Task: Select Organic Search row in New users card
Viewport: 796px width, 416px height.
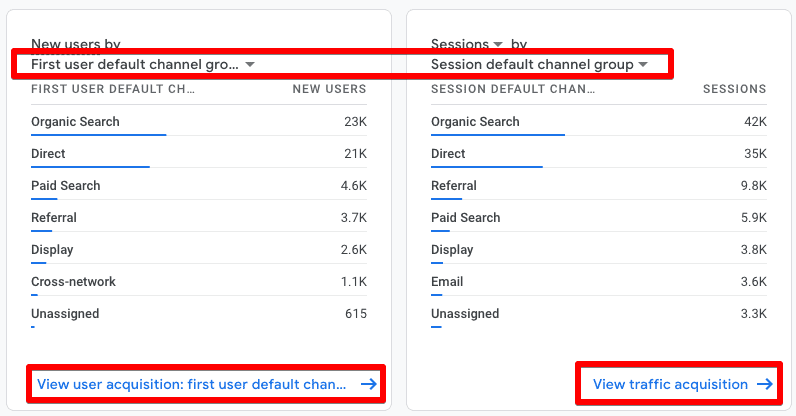Action: coord(198,122)
